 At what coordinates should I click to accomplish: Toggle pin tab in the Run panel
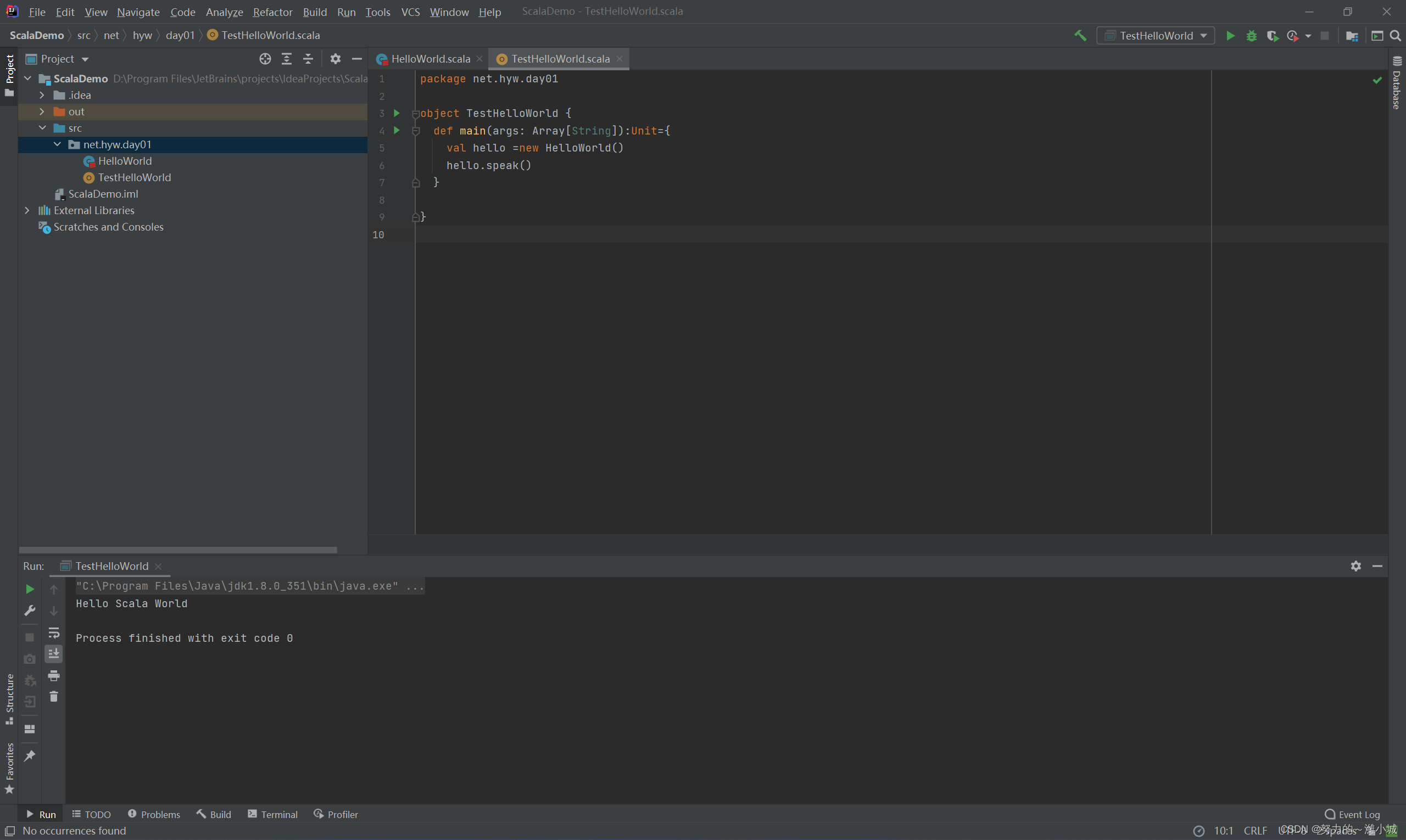tap(30, 755)
